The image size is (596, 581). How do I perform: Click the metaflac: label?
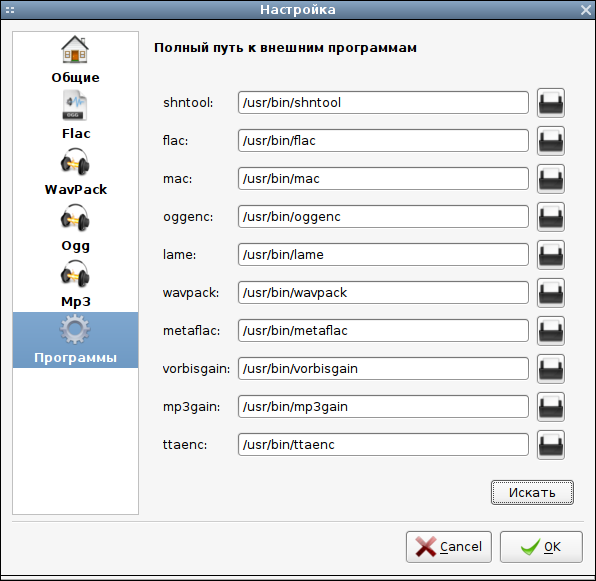192,331
